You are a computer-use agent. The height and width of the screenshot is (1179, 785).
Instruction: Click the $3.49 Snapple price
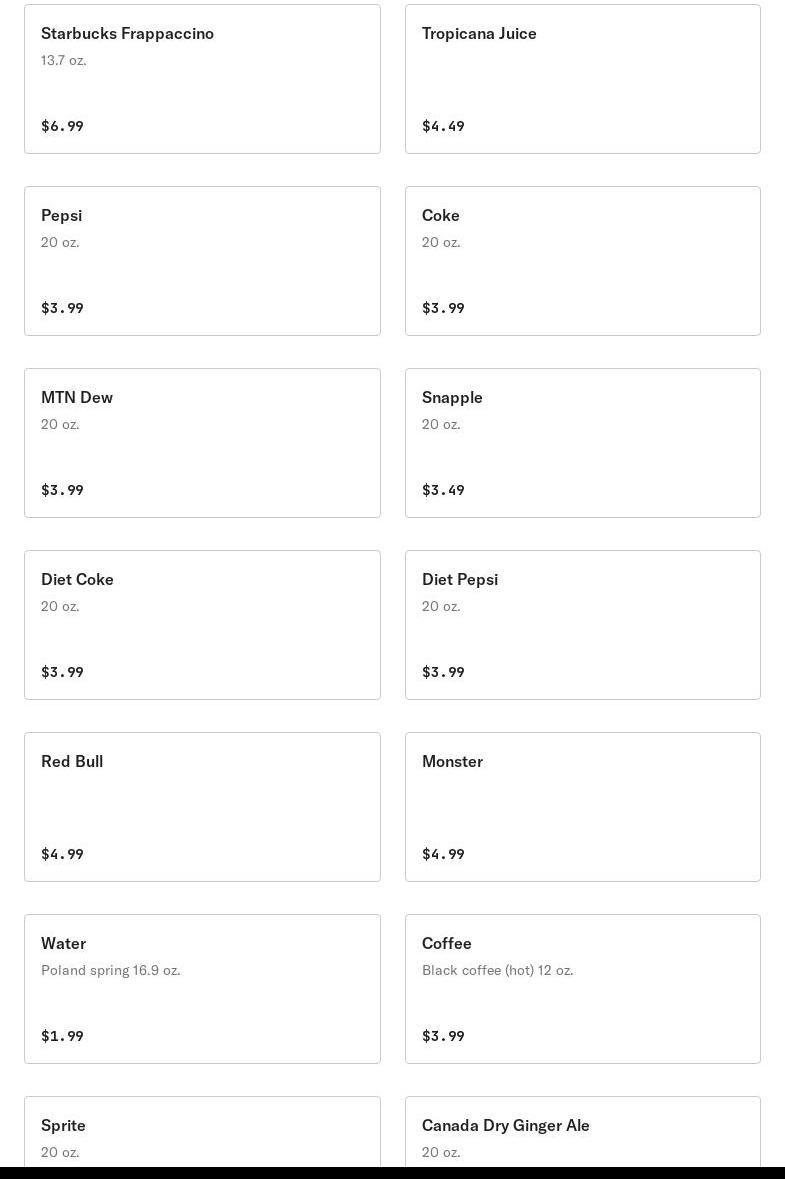click(443, 490)
